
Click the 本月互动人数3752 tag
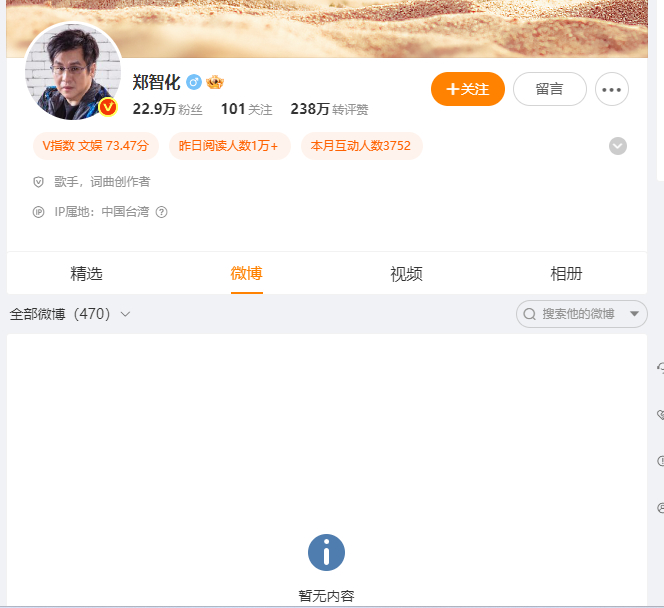361,146
